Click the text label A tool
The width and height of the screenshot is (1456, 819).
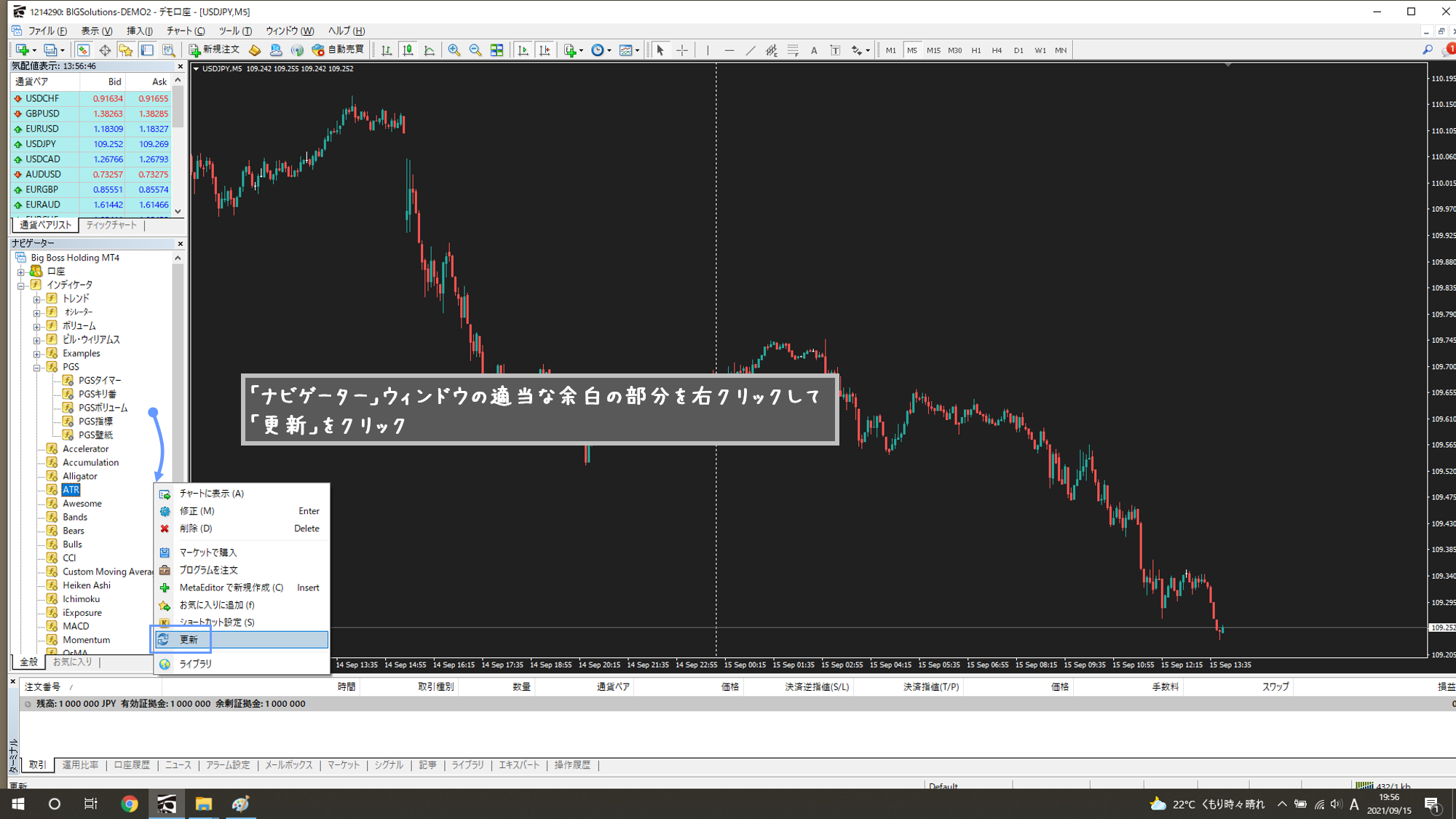(x=814, y=50)
